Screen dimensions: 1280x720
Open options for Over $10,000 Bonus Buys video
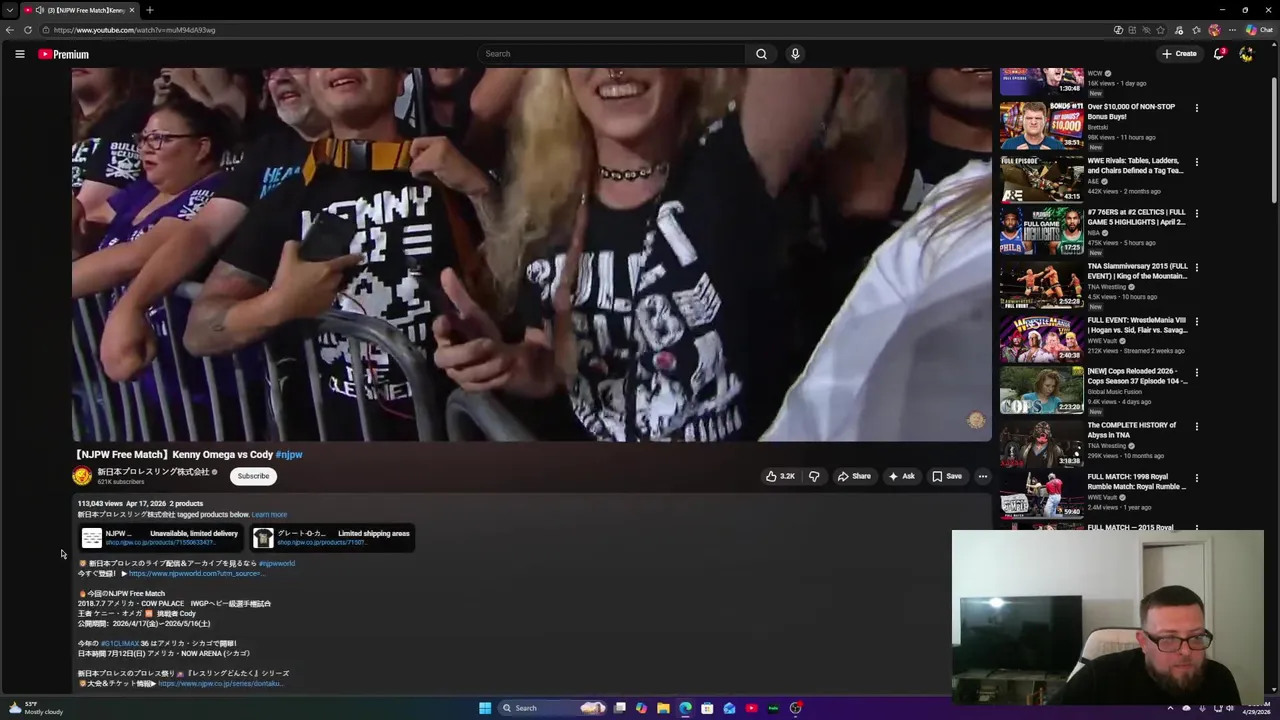pyautogui.click(x=1196, y=108)
